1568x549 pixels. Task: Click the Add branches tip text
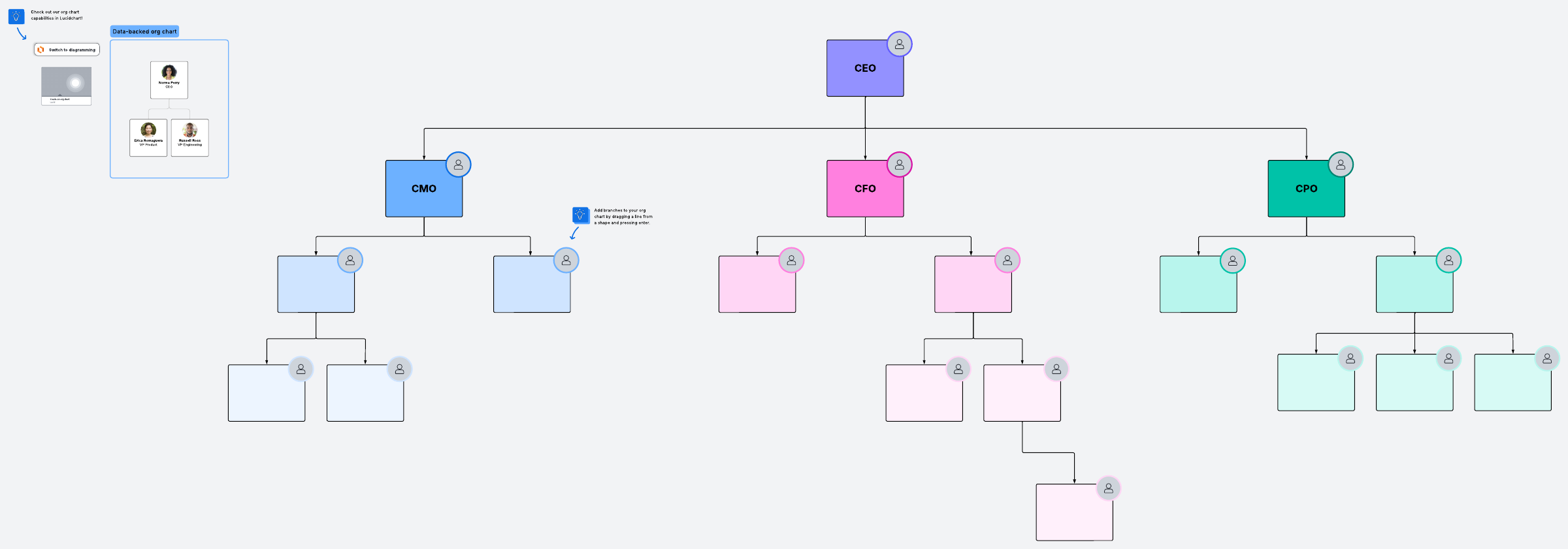tap(623, 217)
